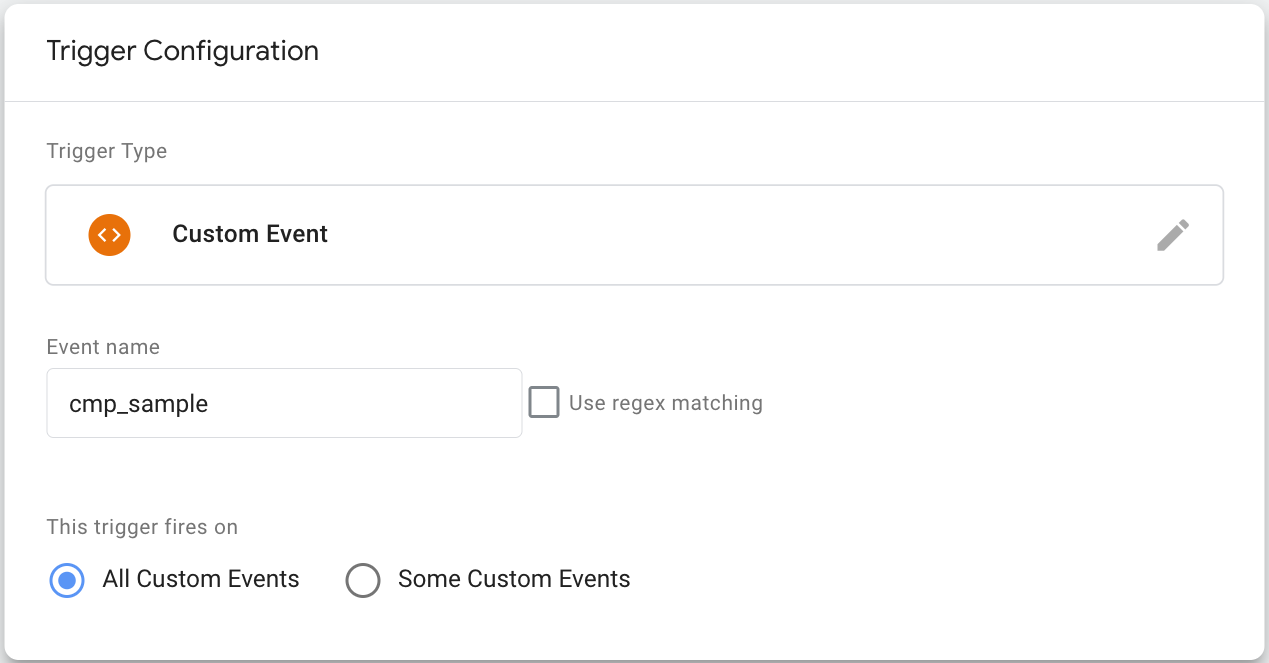
Task: Click the empty circle beside Some Custom Events
Action: 363,580
